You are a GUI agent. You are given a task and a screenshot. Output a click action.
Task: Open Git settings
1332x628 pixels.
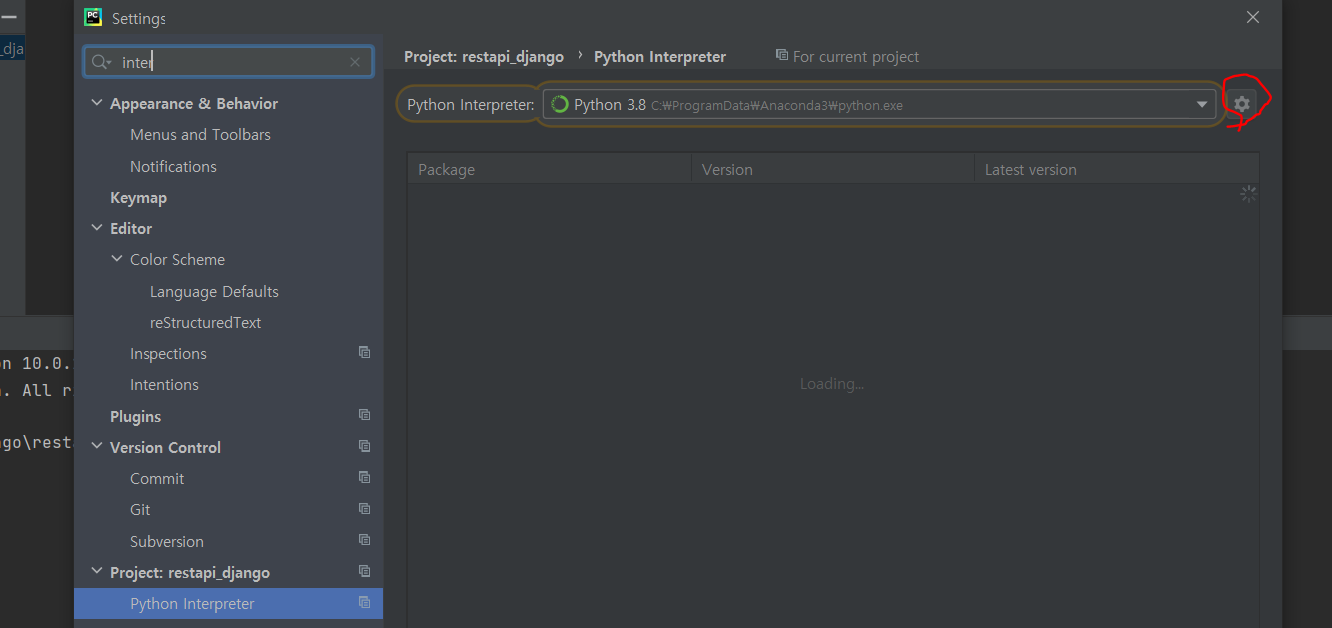pyautogui.click(x=140, y=509)
